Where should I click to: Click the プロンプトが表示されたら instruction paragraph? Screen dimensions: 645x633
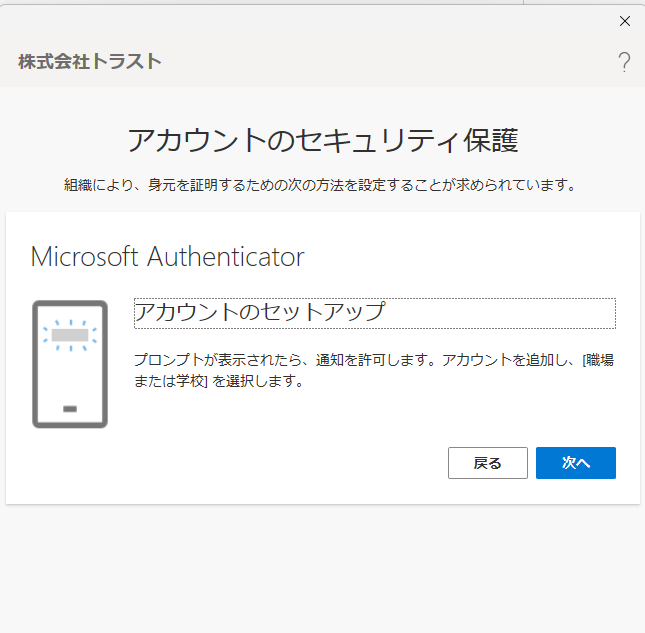point(374,370)
